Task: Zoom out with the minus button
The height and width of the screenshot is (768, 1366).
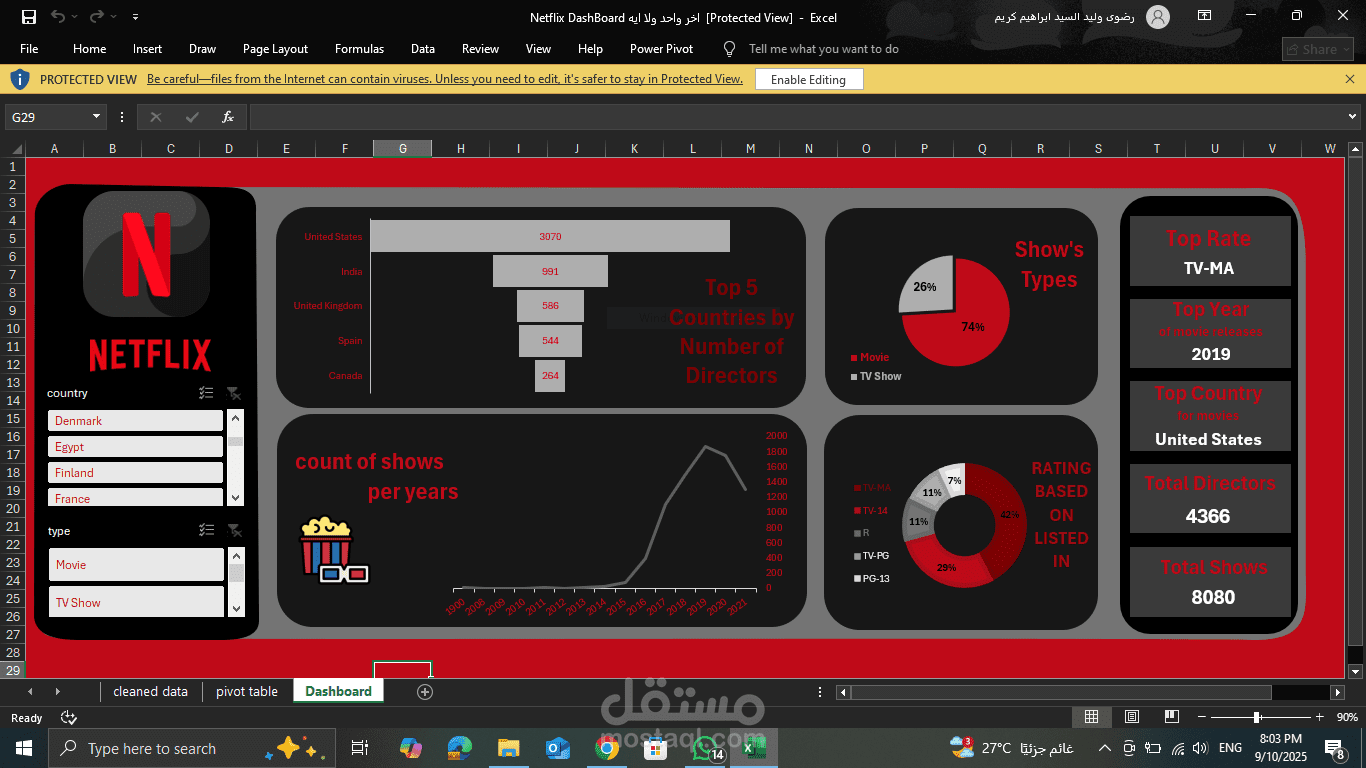Action: [x=1201, y=717]
